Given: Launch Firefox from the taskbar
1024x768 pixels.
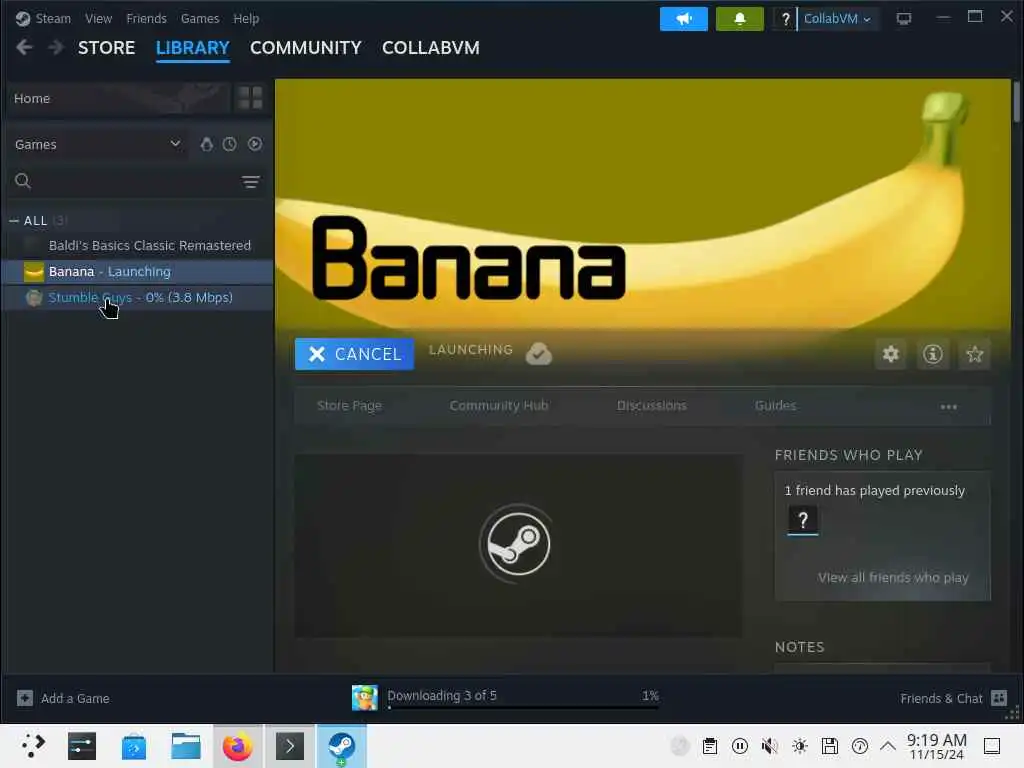Looking at the screenshot, I should pos(238,746).
